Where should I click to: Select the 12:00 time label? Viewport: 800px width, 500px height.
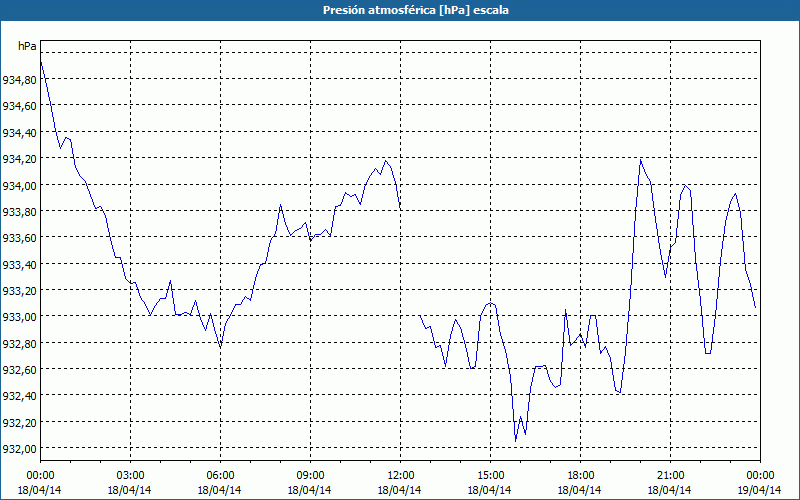point(400,476)
